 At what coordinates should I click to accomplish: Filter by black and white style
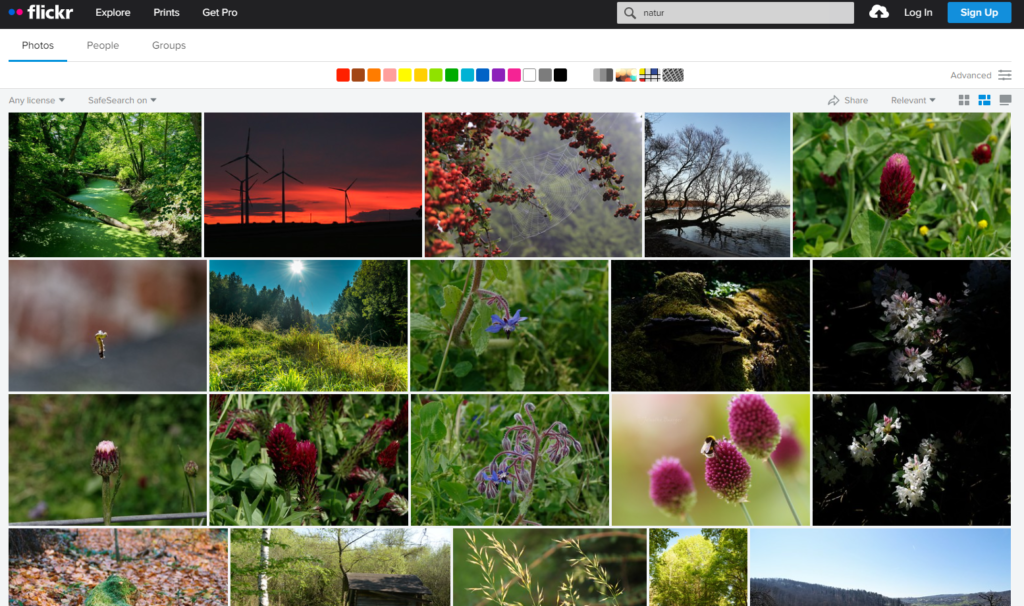point(603,75)
